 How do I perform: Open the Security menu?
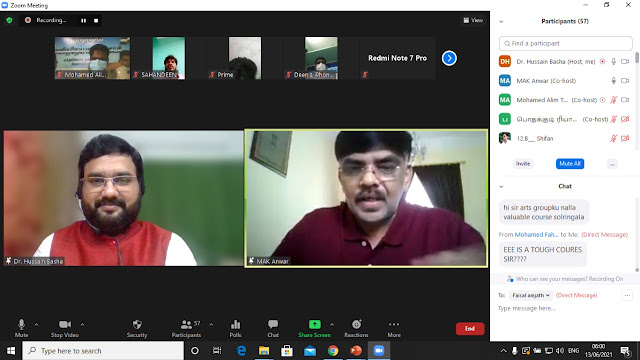coord(137,328)
